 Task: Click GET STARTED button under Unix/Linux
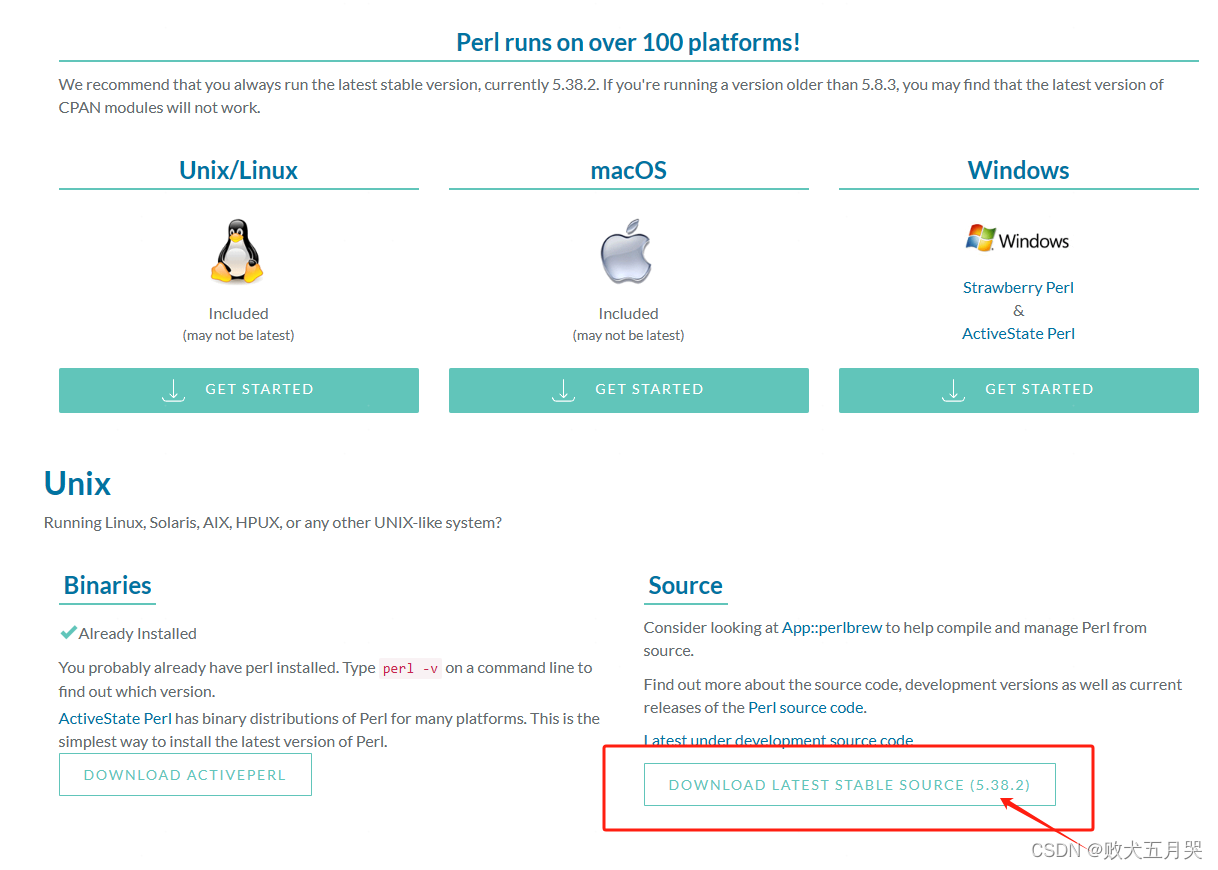point(239,390)
